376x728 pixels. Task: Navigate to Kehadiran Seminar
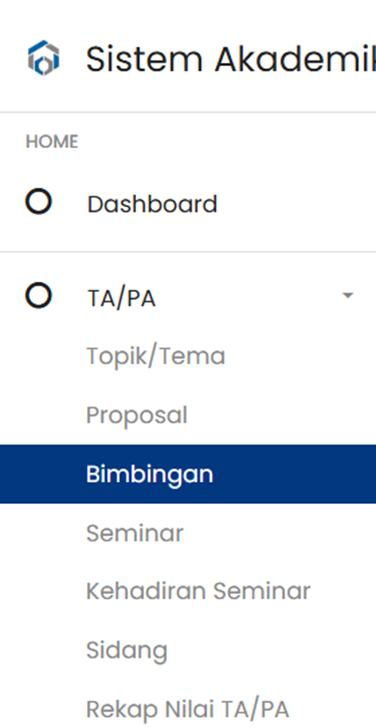pyautogui.click(x=198, y=592)
